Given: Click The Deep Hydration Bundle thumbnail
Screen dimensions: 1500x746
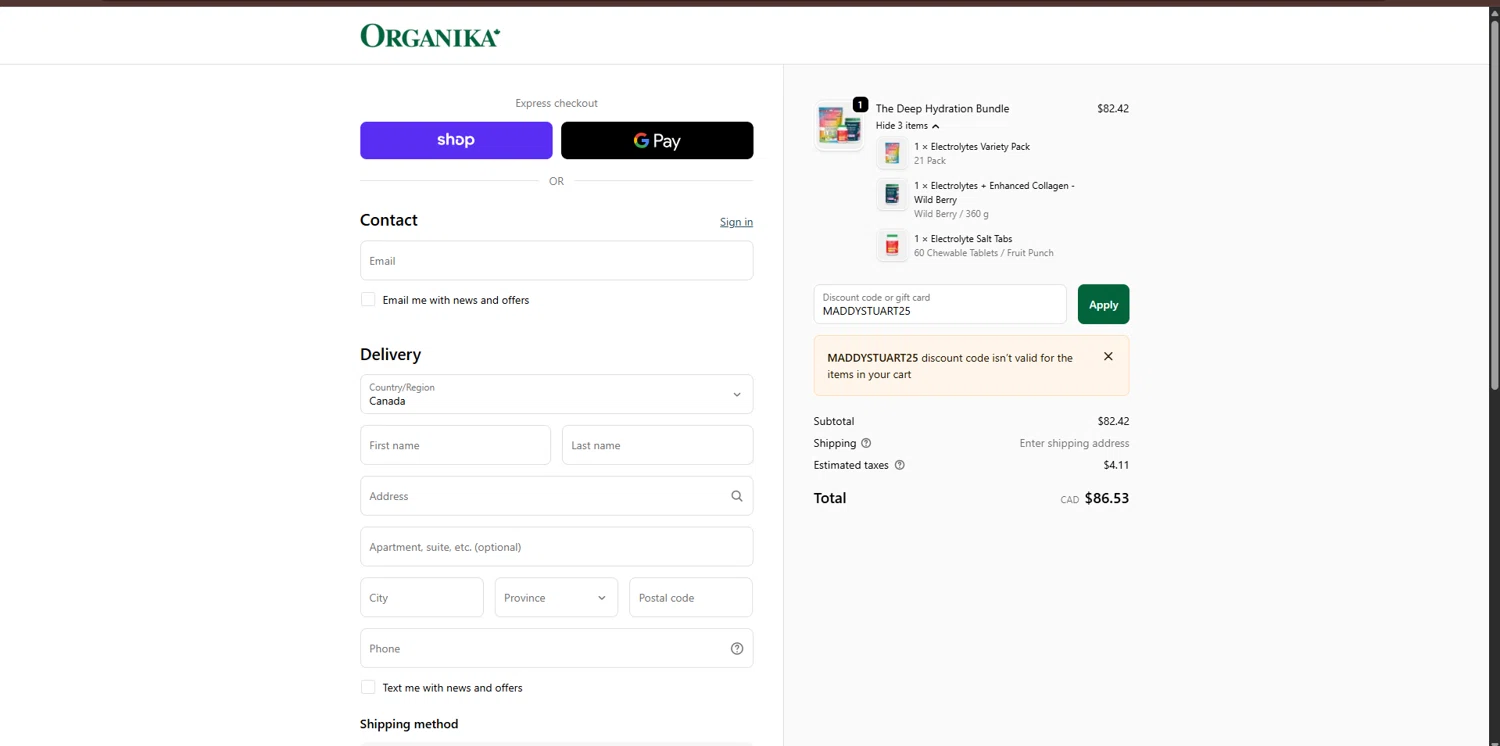Looking at the screenshot, I should pos(839,124).
